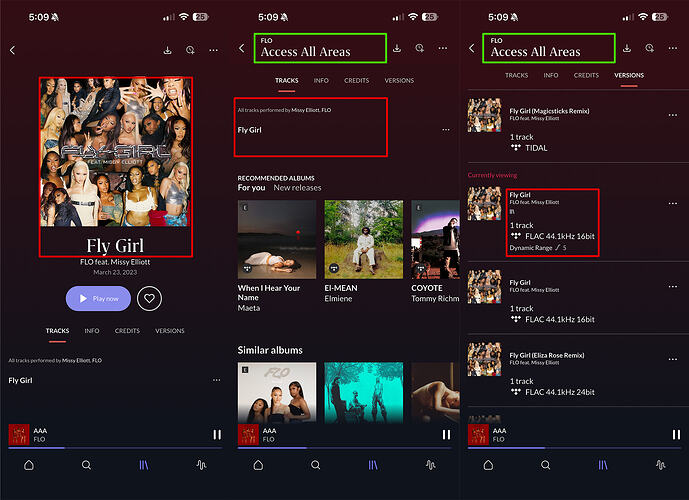The height and width of the screenshot is (500, 689).
Task: Open the top three-dot menu on the left screen
Action: 214,50
